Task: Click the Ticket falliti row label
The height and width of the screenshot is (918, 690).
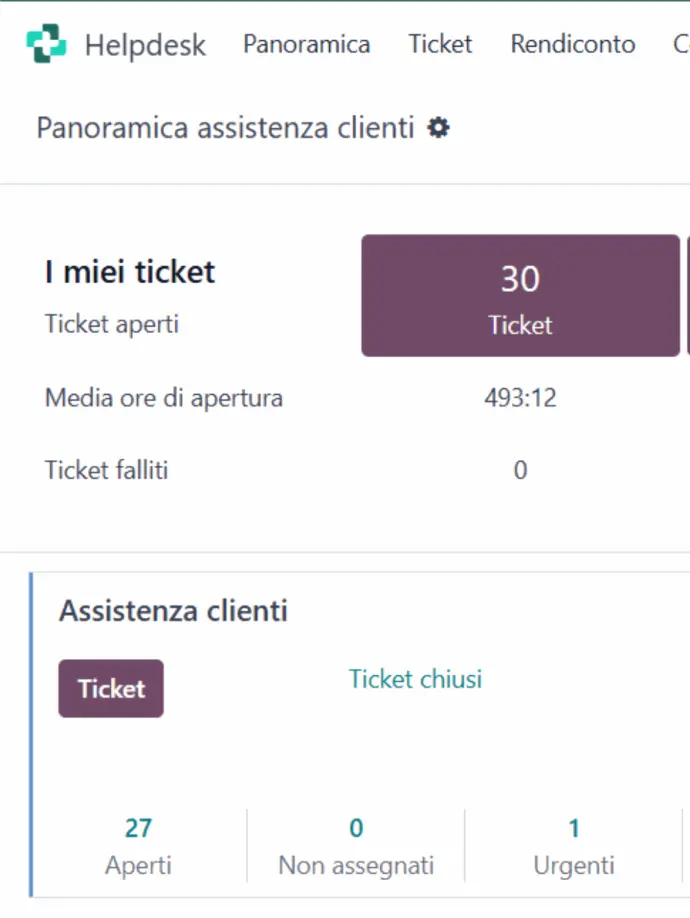Action: [106, 470]
